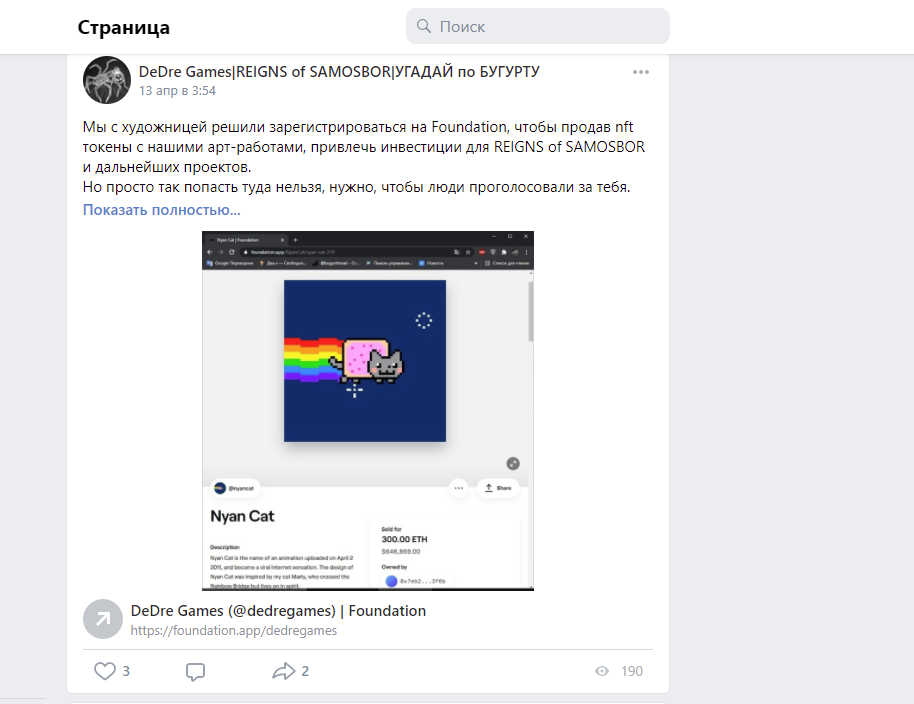This screenshot has width=914, height=704.
Task: Open the Nyan Cat screenshot image
Action: pos(368,411)
